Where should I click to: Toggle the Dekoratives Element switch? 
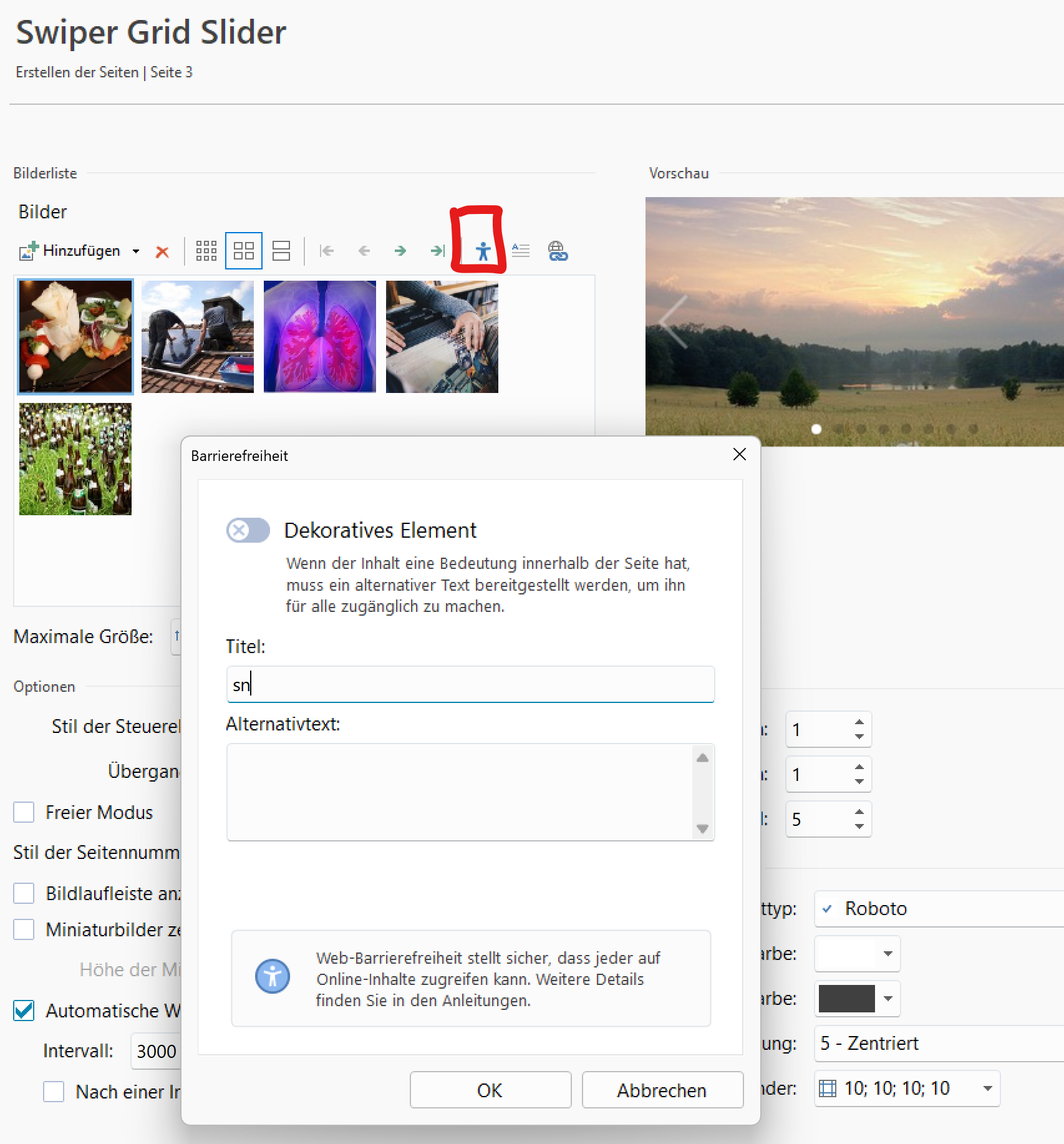pos(248,530)
